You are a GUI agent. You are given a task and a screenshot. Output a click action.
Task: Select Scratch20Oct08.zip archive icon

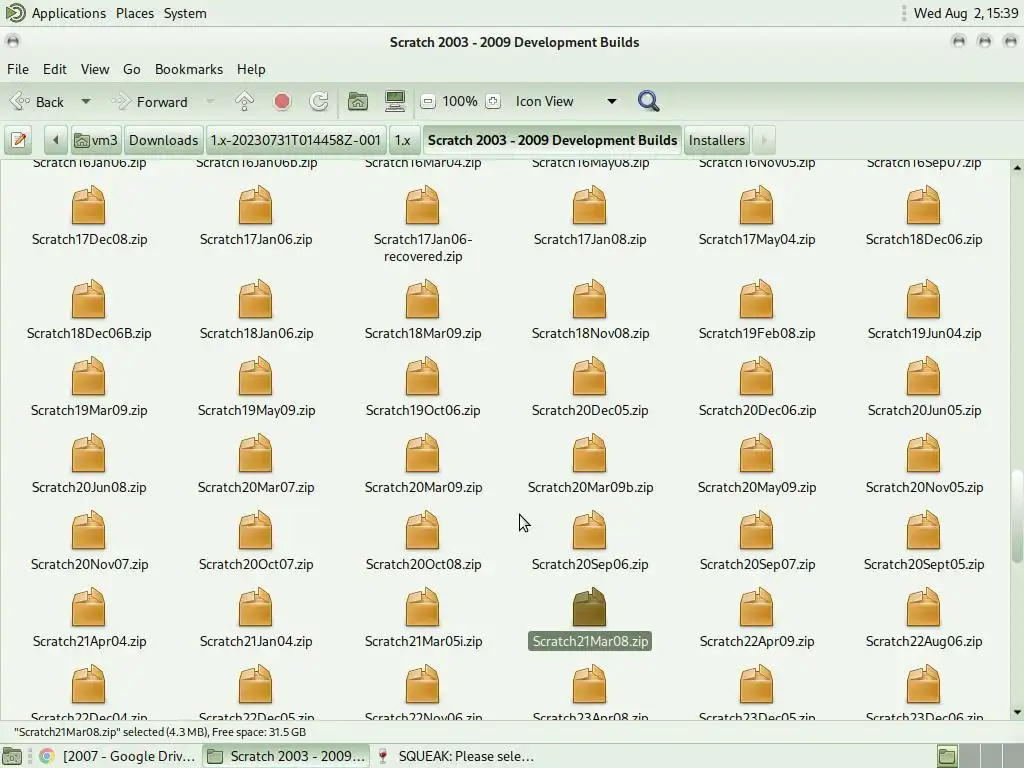click(x=423, y=530)
